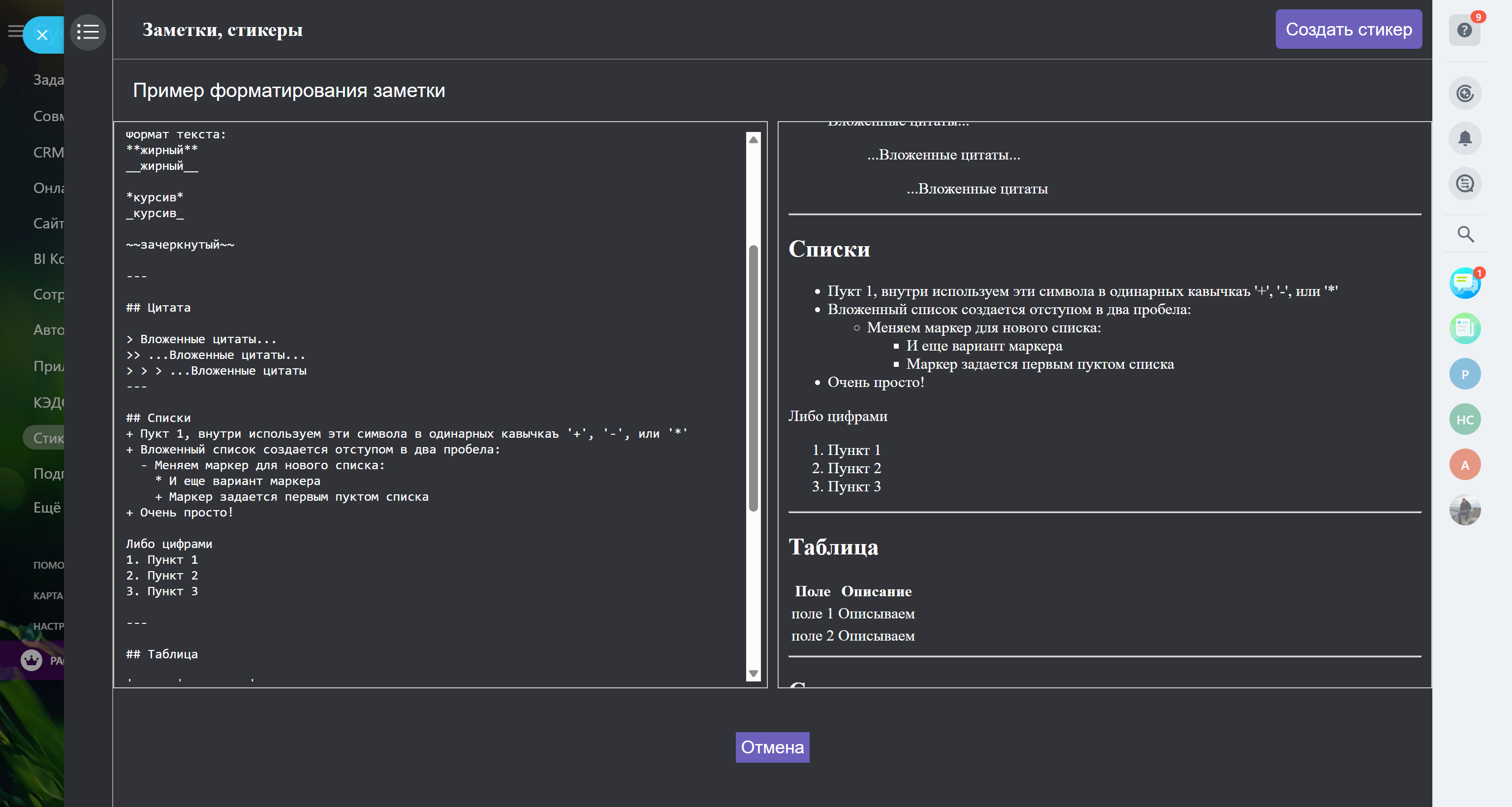Open the user avatar labeled HC

coord(1465,420)
